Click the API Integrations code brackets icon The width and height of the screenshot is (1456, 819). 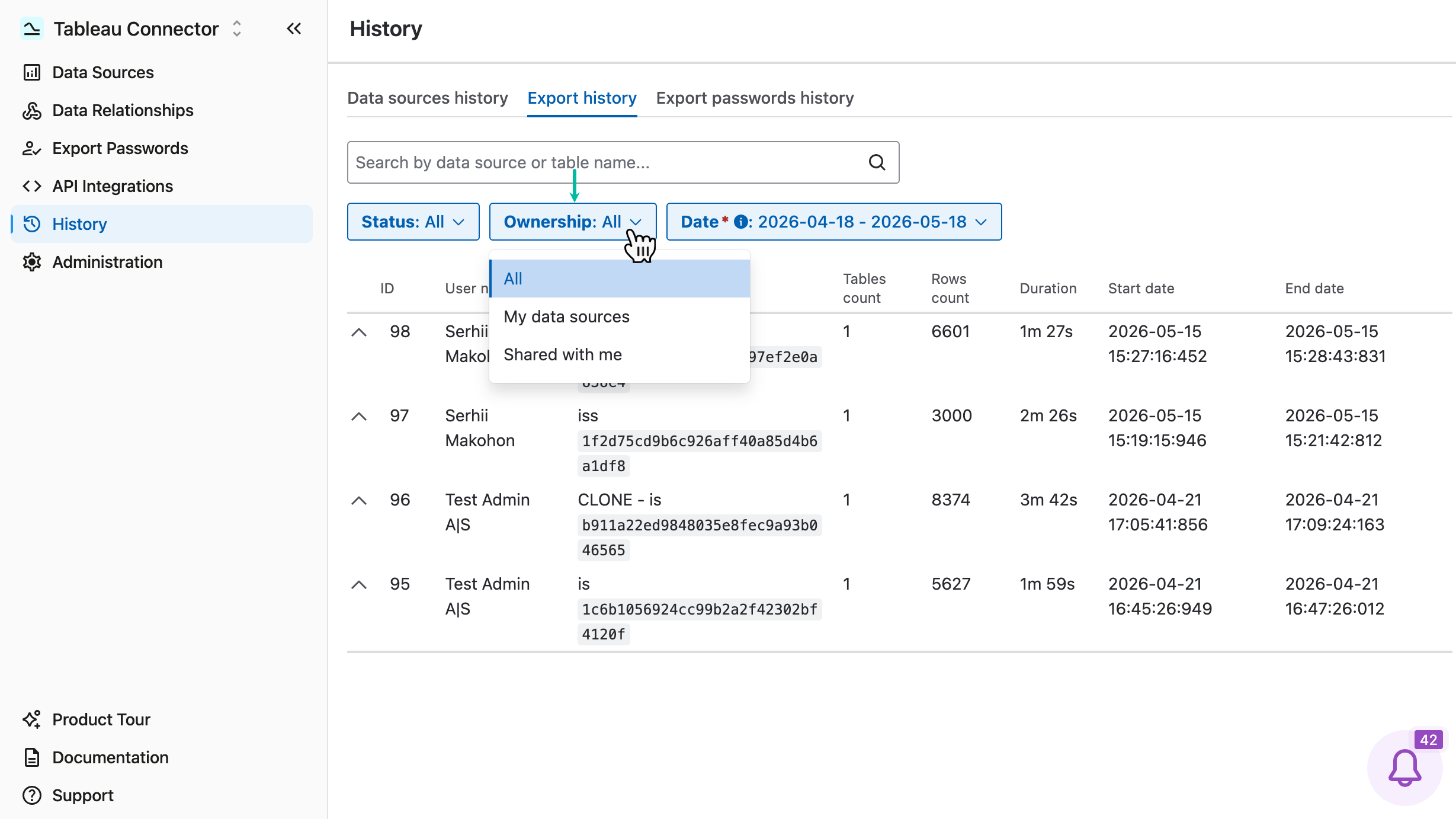pos(31,186)
